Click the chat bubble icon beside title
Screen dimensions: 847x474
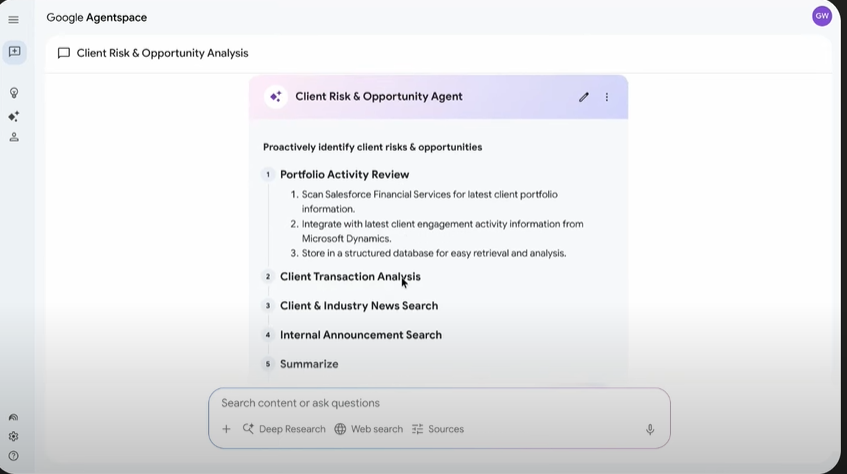[x=64, y=53]
